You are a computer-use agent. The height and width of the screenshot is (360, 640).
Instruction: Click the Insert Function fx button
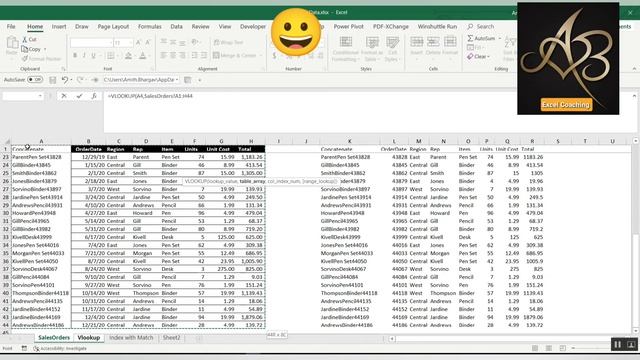[x=94, y=96]
